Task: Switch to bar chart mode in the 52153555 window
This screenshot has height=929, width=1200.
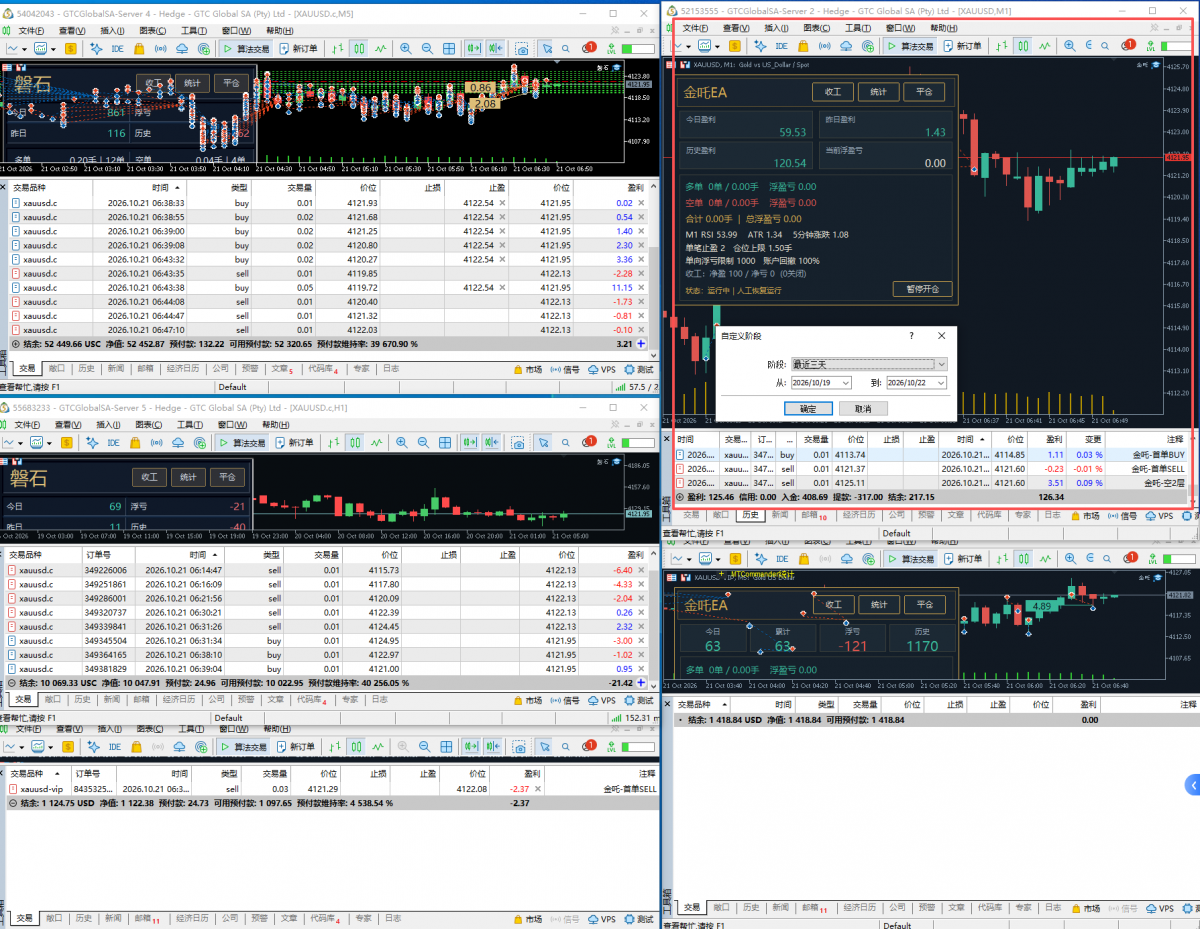Action: click(1001, 45)
